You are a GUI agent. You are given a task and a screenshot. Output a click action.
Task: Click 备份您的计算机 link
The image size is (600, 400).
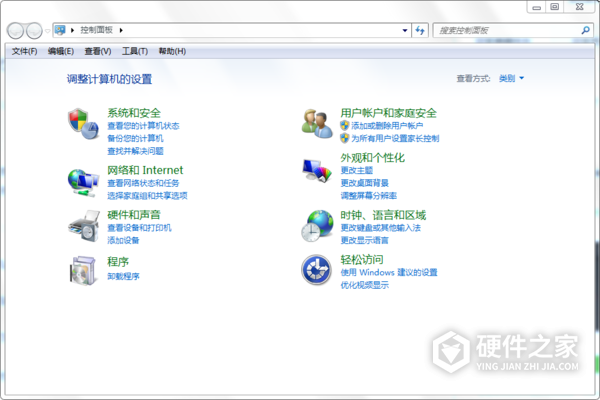coord(135,138)
